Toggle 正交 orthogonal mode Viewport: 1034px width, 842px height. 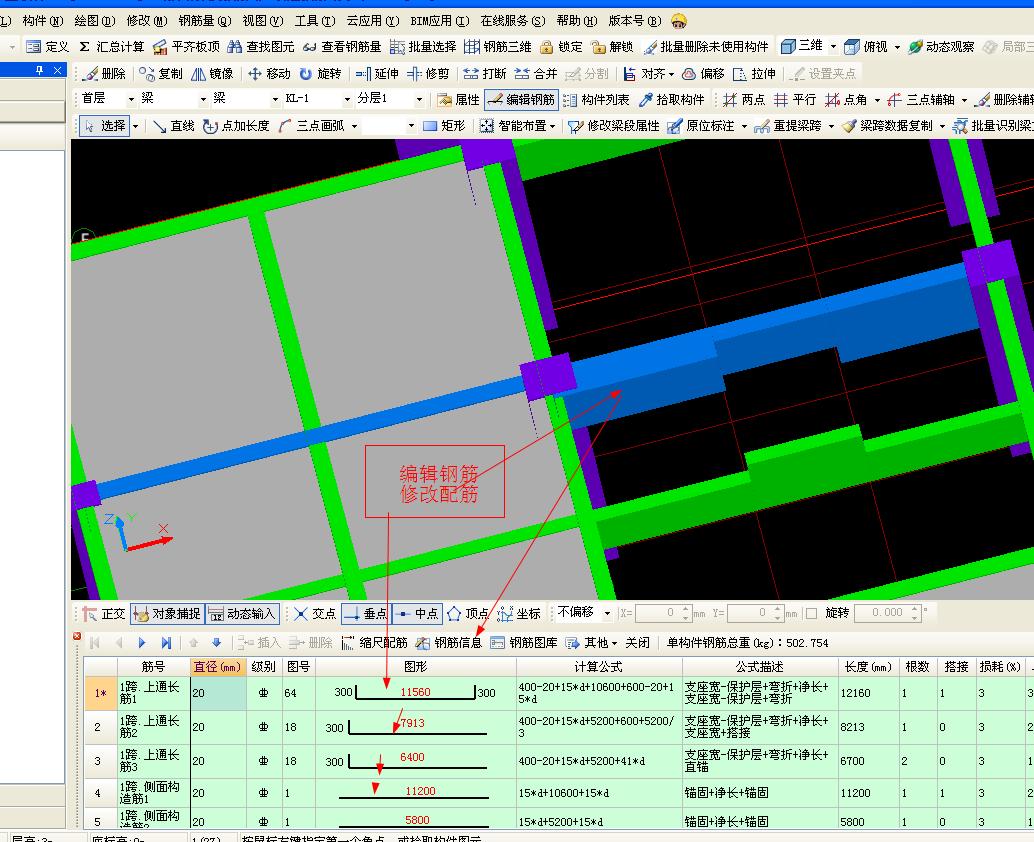click(x=104, y=614)
